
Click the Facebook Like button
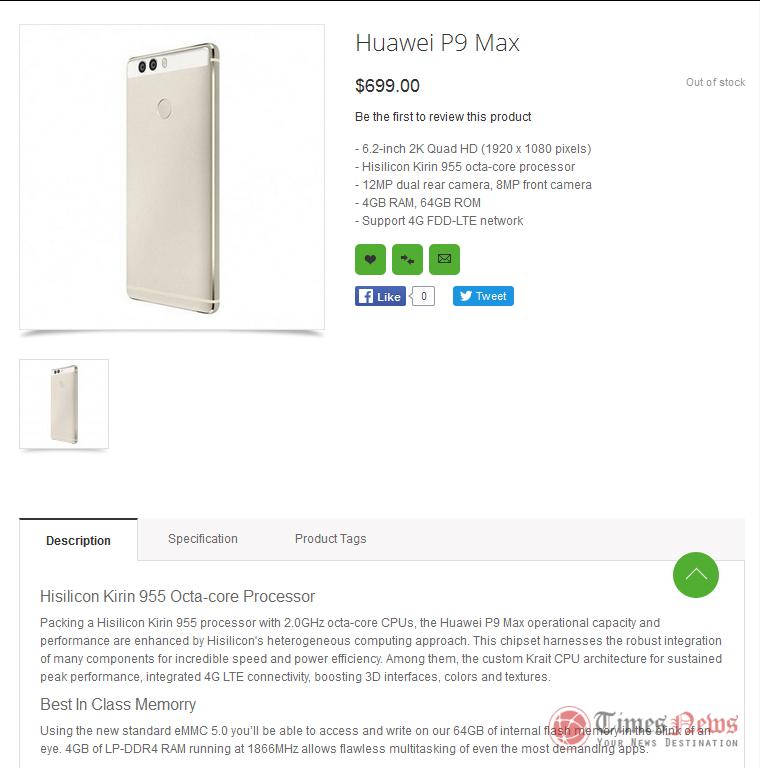(380, 296)
